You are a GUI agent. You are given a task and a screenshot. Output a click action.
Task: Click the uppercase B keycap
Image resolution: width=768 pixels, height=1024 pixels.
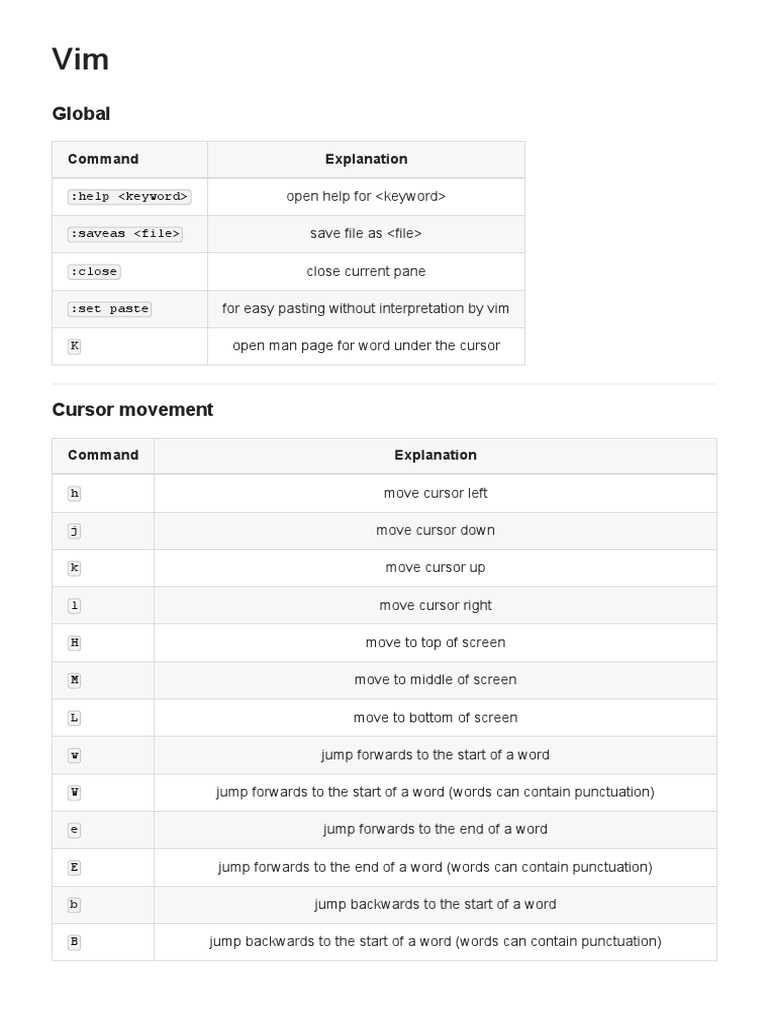coord(74,942)
